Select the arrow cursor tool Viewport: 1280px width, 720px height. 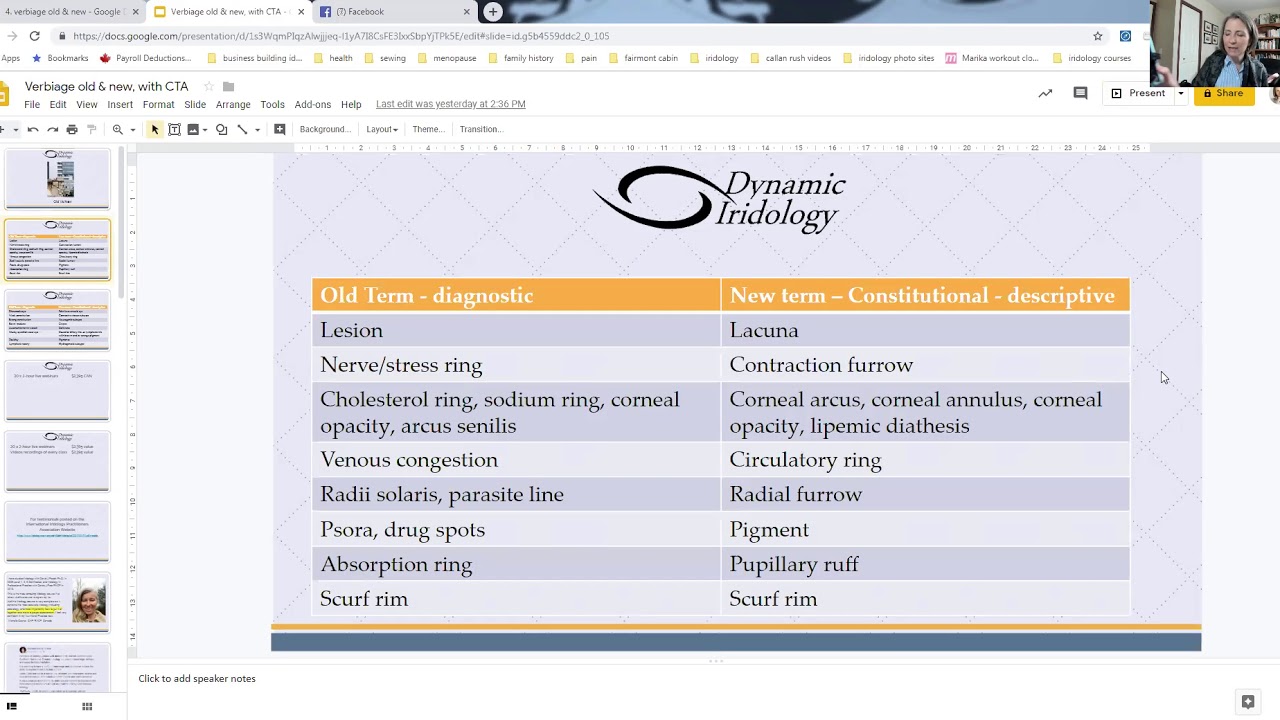point(155,129)
